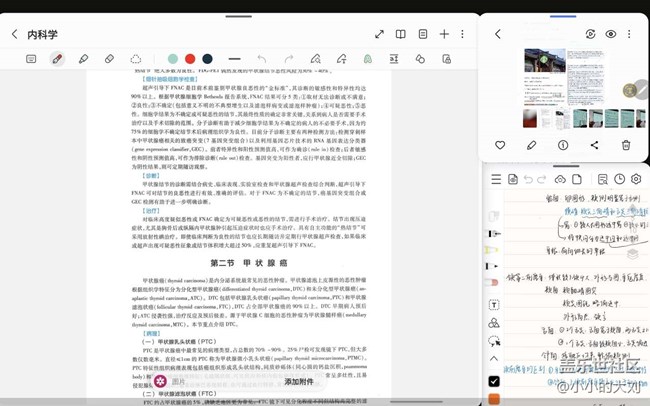Select the red pen color swatch
Image resolution: width=650 pixels, height=406 pixels.
[x=190, y=59]
